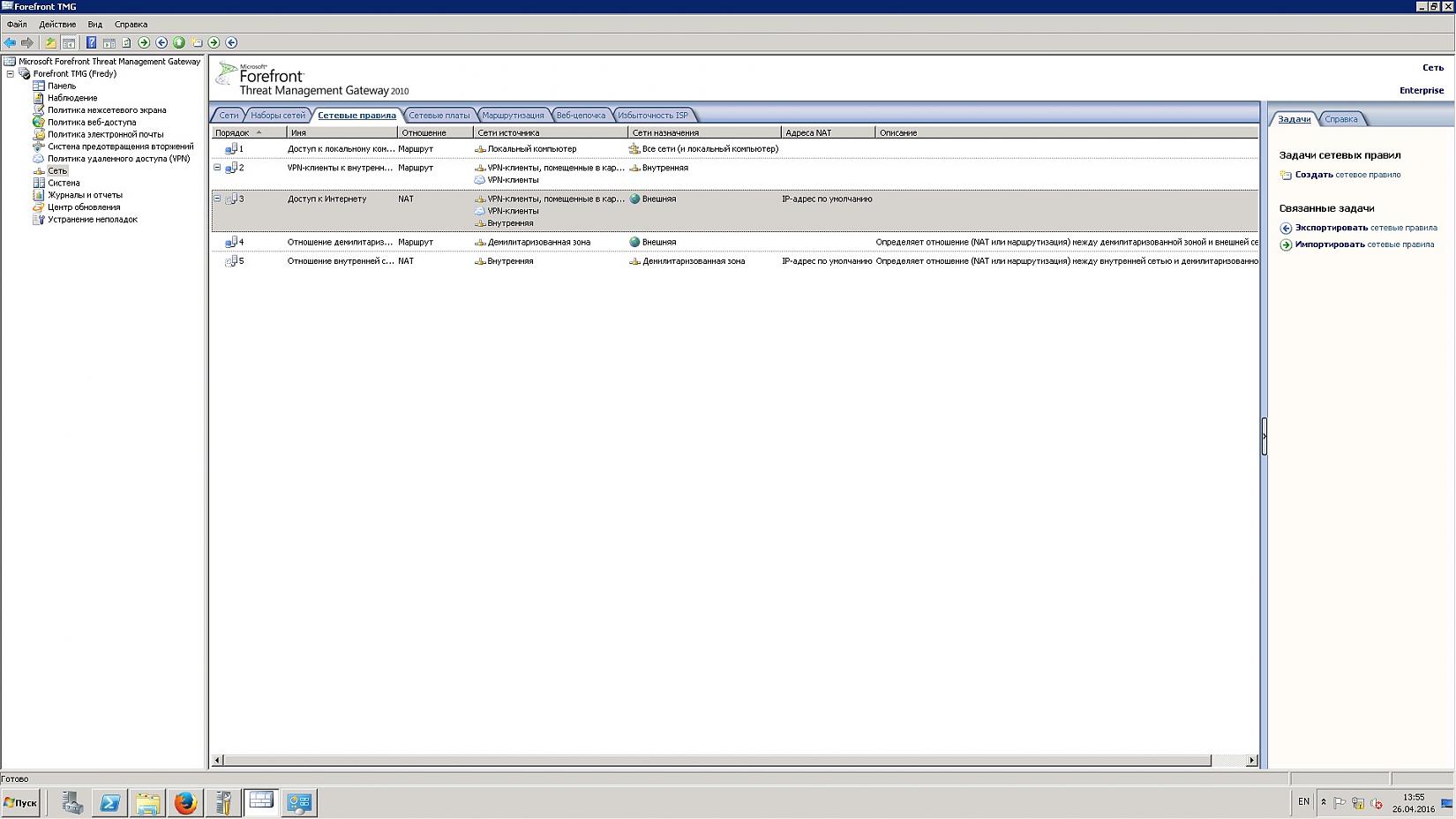Switch to the Сетевые платы tab
The height and width of the screenshot is (819, 1456).
tap(439, 116)
